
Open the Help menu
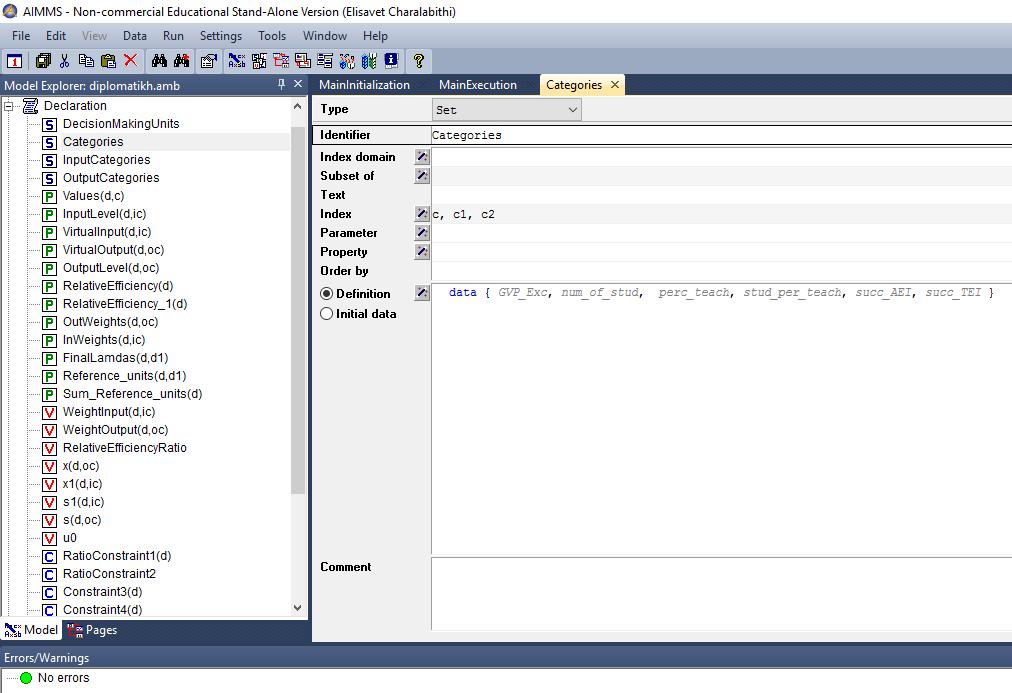(x=375, y=35)
